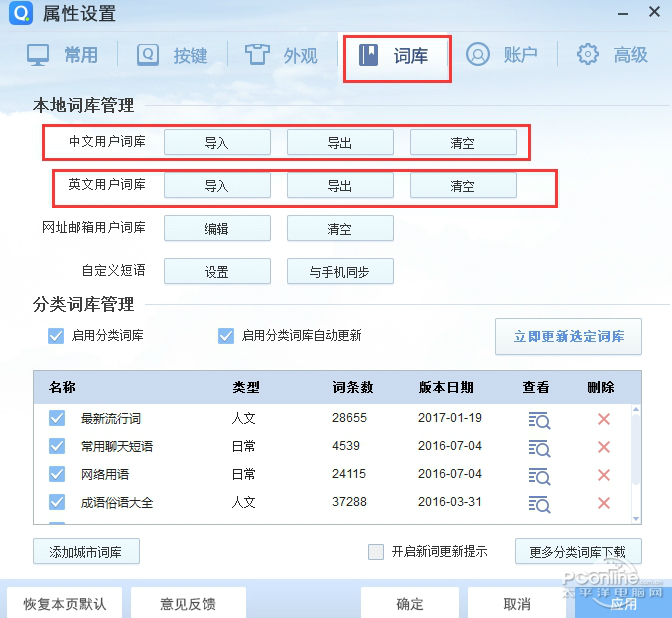Select the 词库 tab
Viewport: 672px width, 618px height.
[x=393, y=56]
